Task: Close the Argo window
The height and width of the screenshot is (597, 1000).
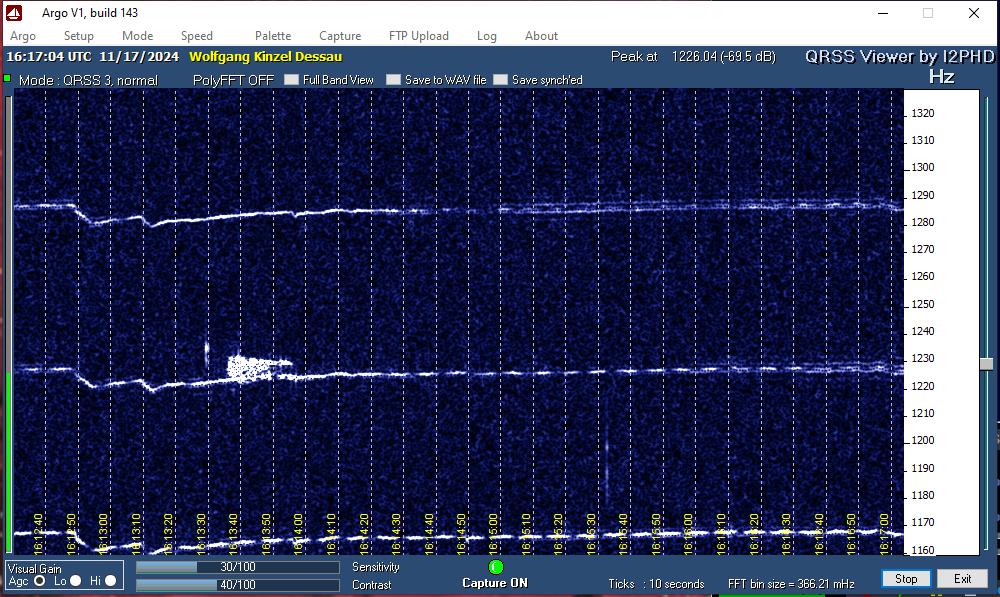Action: (974, 13)
